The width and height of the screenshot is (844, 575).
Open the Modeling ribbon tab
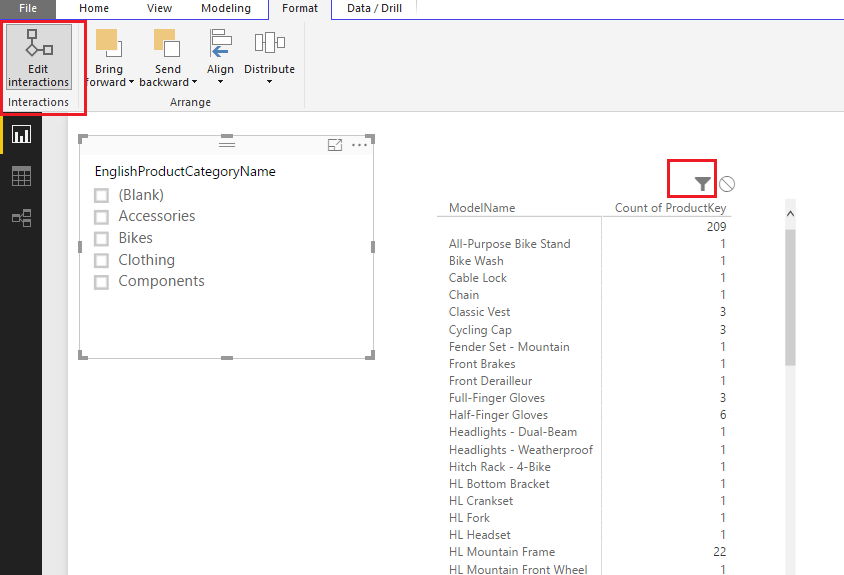click(226, 9)
